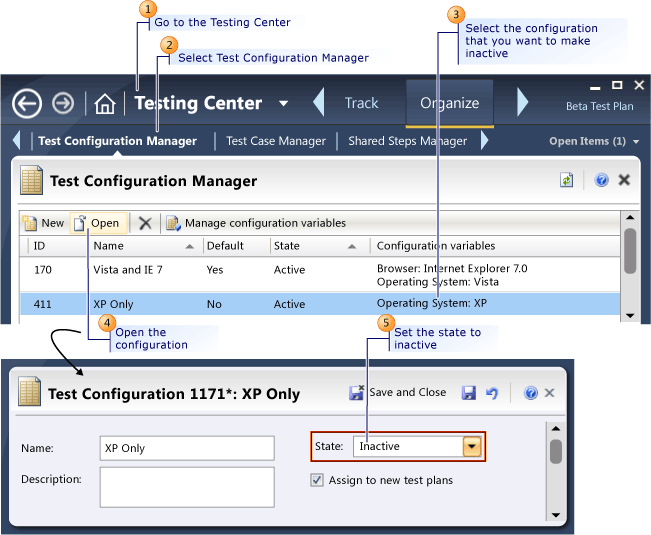Select the XP Only configuration row
This screenshot has height=535, width=651.
coord(320,304)
